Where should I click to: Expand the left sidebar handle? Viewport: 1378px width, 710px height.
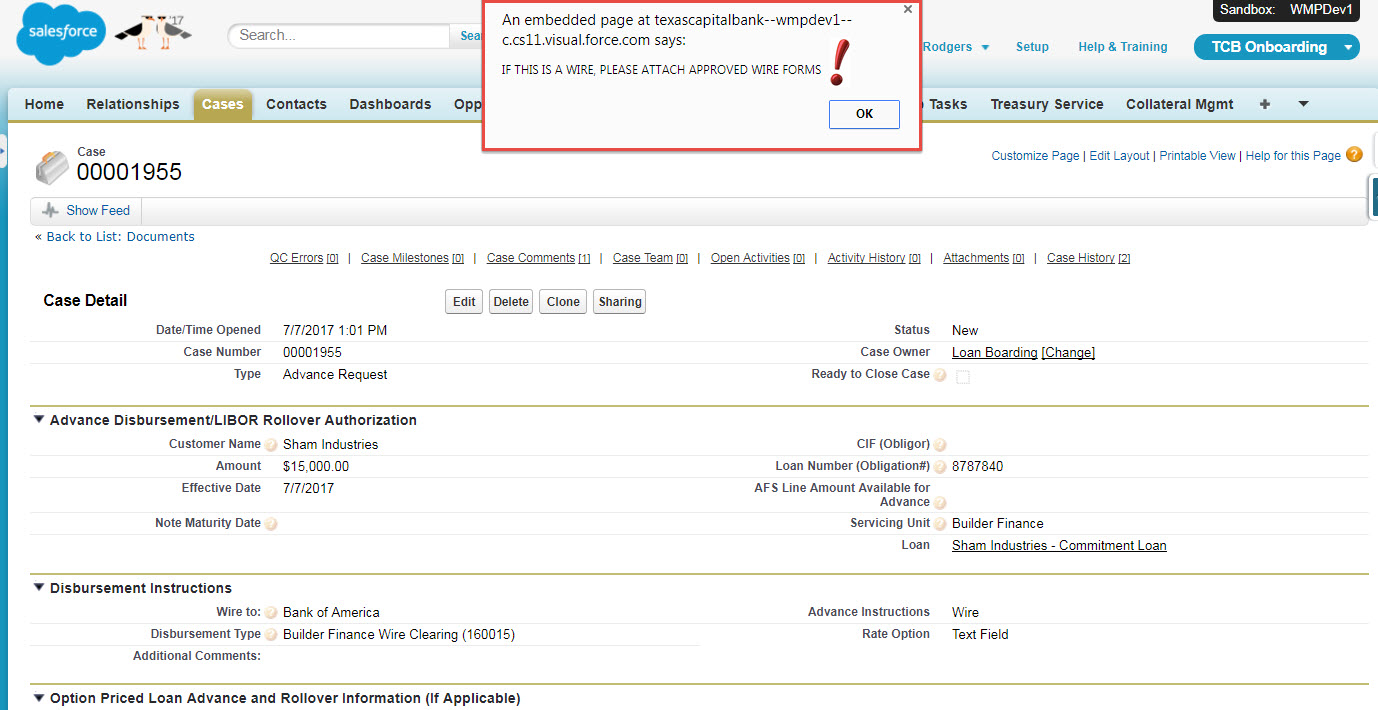tap(3, 150)
